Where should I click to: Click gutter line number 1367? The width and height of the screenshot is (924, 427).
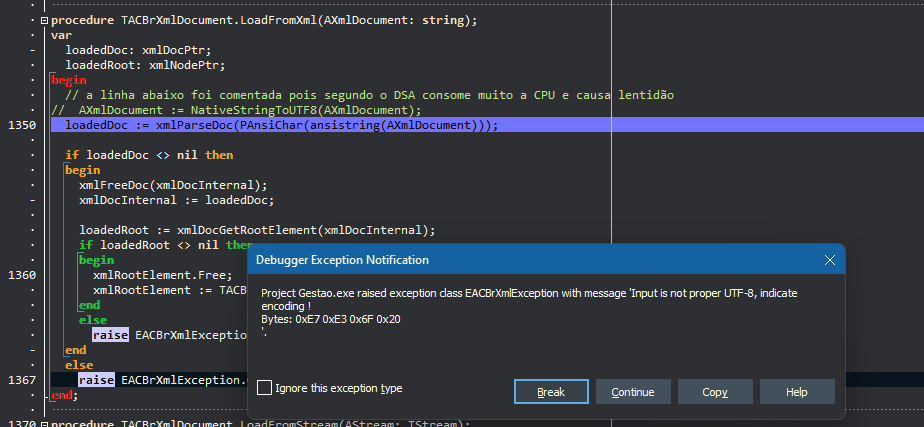coord(22,380)
